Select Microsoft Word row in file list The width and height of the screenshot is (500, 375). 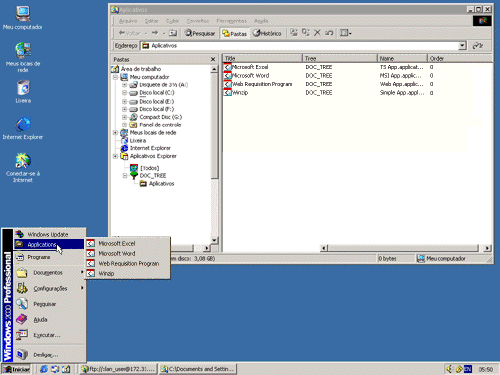[250, 76]
